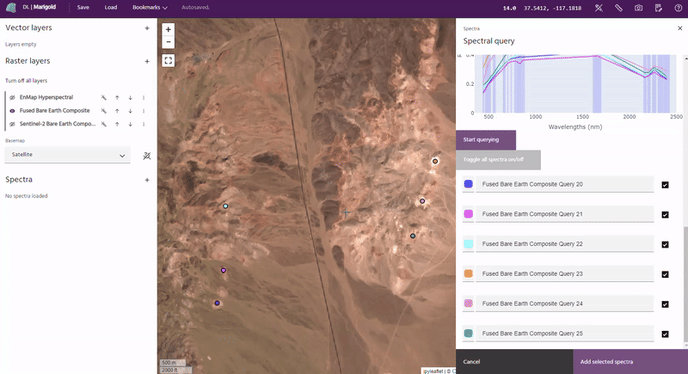Move EnMap Hyperspectral layer down
688x374 pixels.
point(130,97)
